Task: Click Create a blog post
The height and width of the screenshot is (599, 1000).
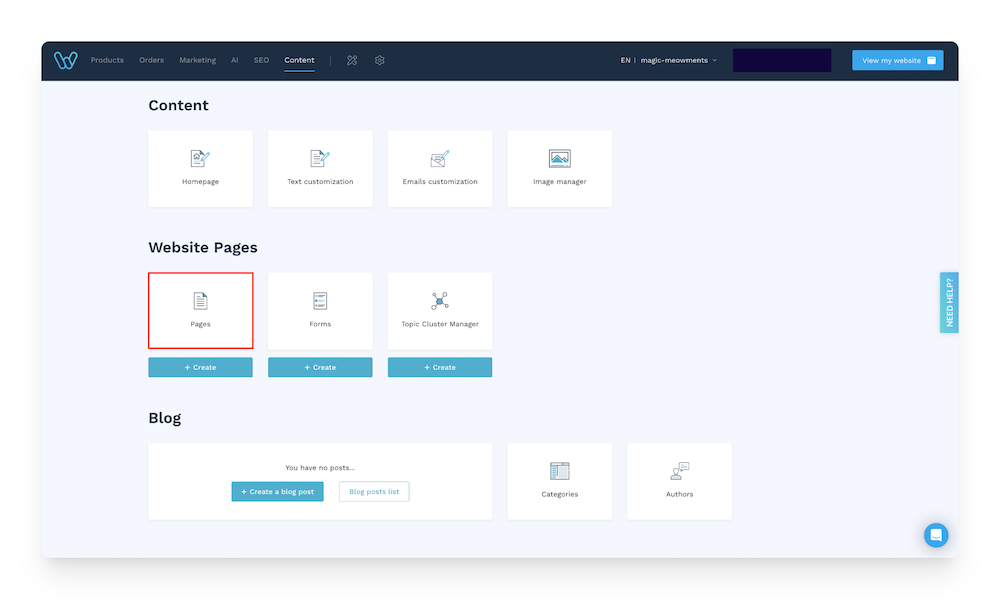Action: tap(277, 491)
